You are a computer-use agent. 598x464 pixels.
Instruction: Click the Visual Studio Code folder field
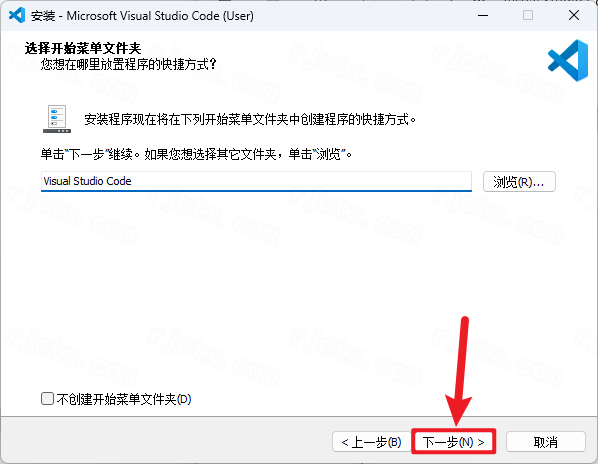tap(256, 181)
